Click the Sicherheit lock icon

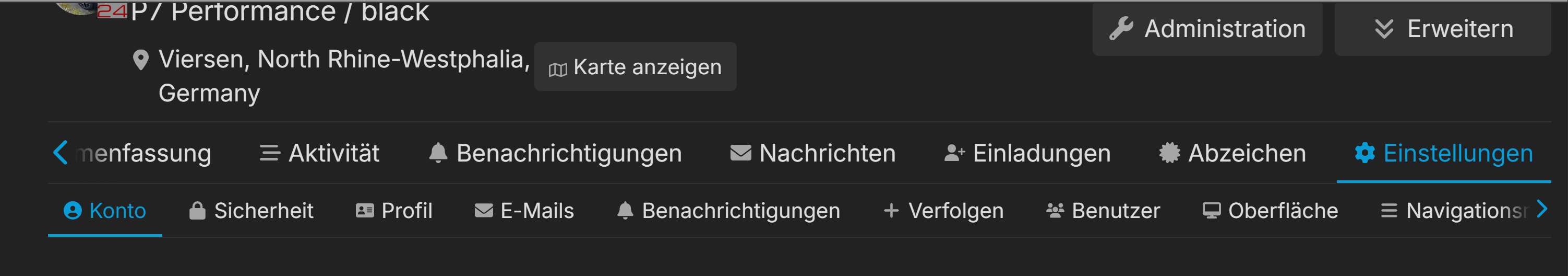pos(197,211)
